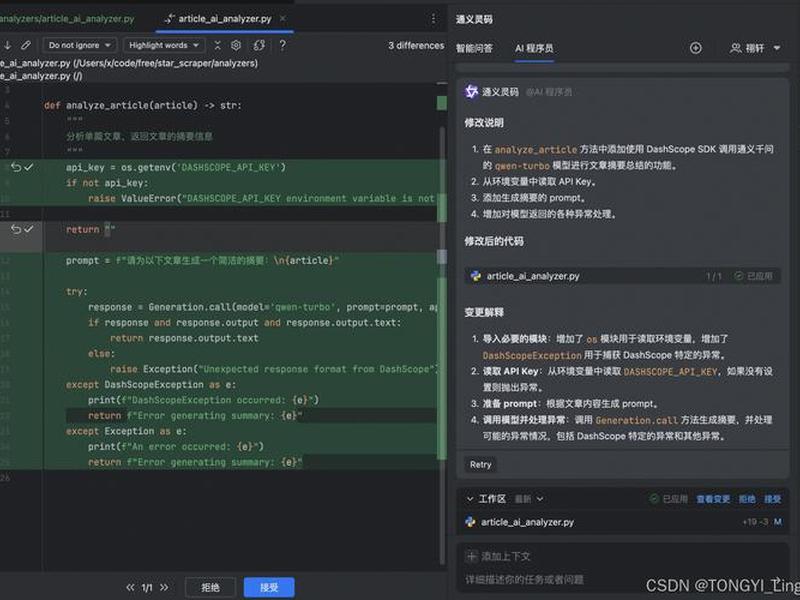Screen dimensions: 800x600
Task: Select the analyzers/article_ai_analyzer.py tab
Action: (x=67, y=19)
